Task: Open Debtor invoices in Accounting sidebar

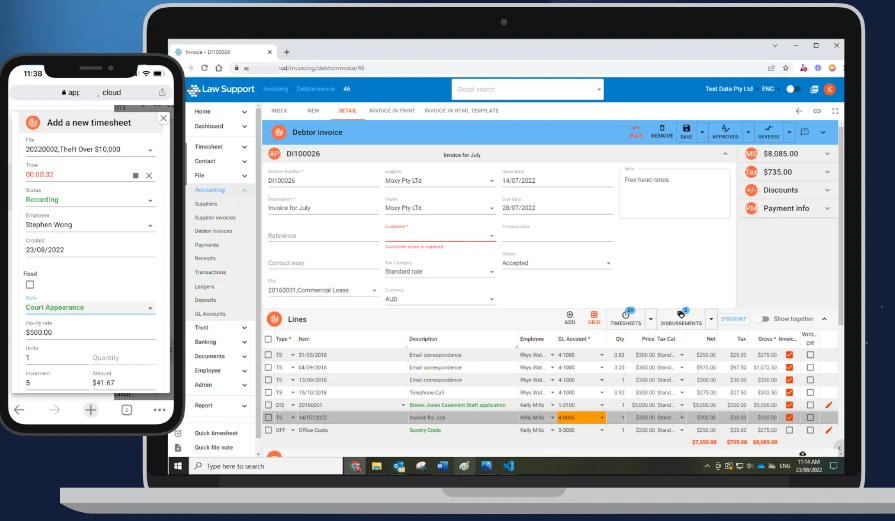Action: 212,231
